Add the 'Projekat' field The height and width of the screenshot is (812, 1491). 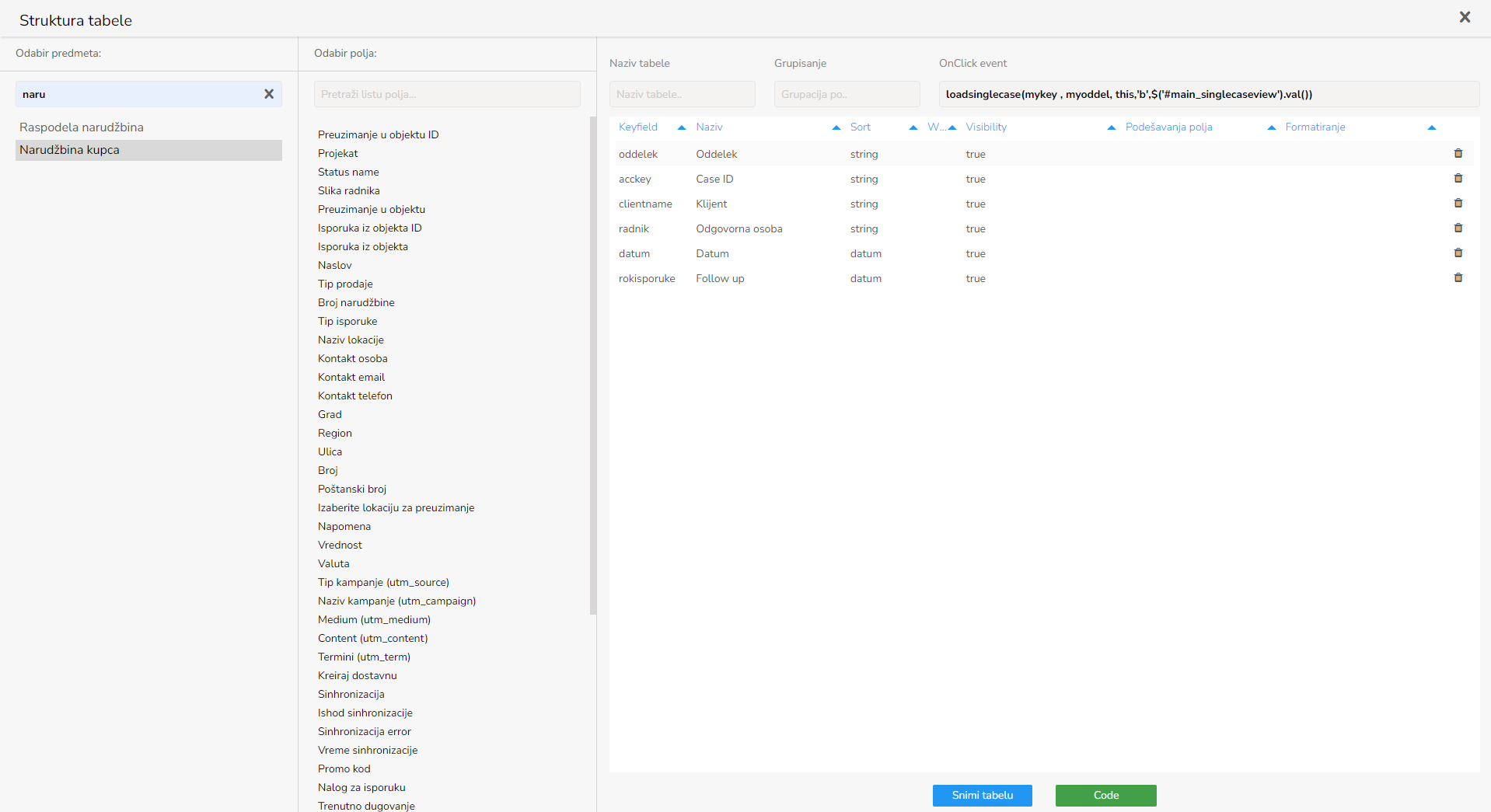338,154
